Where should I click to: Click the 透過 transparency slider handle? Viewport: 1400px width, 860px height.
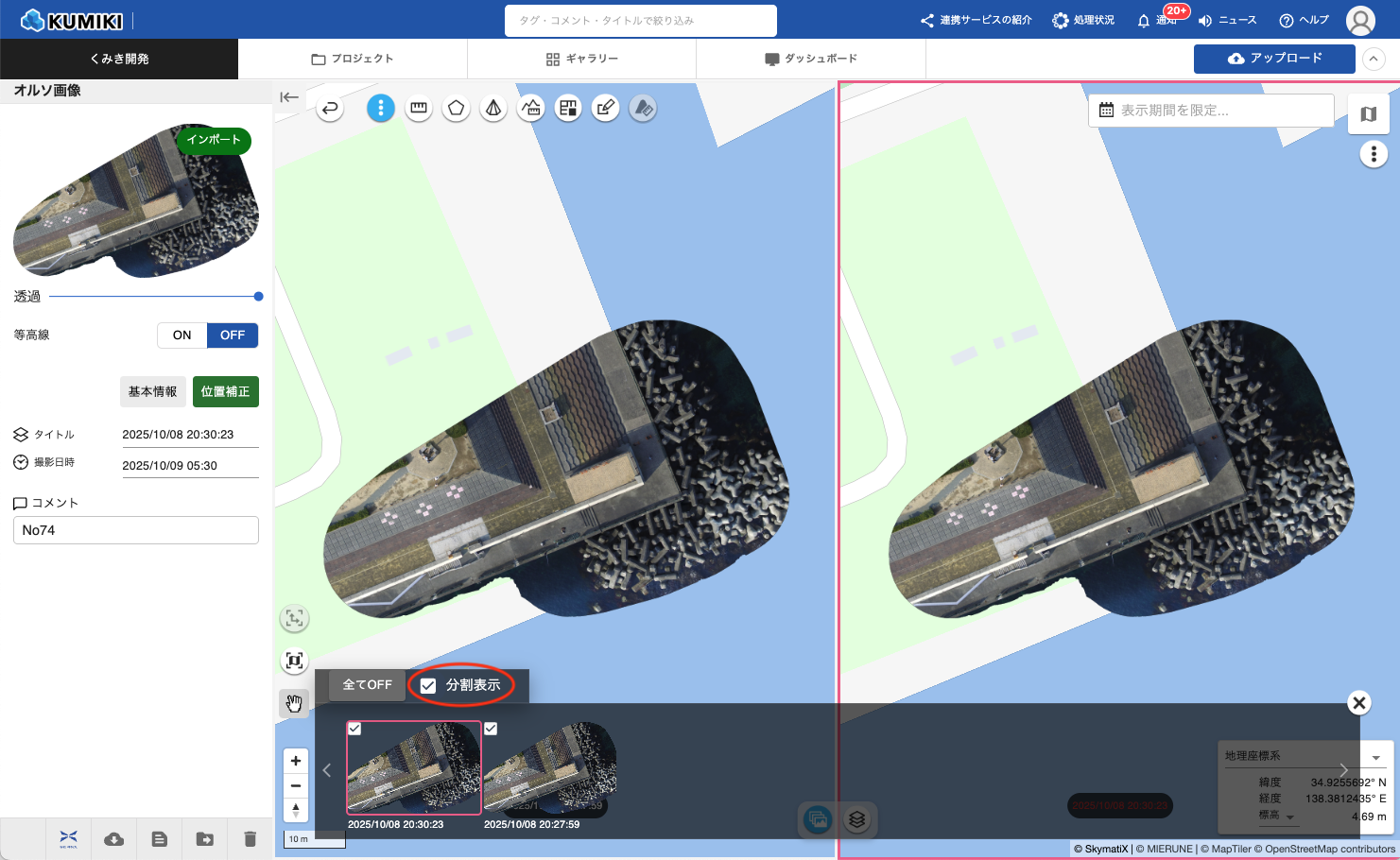tap(258, 297)
